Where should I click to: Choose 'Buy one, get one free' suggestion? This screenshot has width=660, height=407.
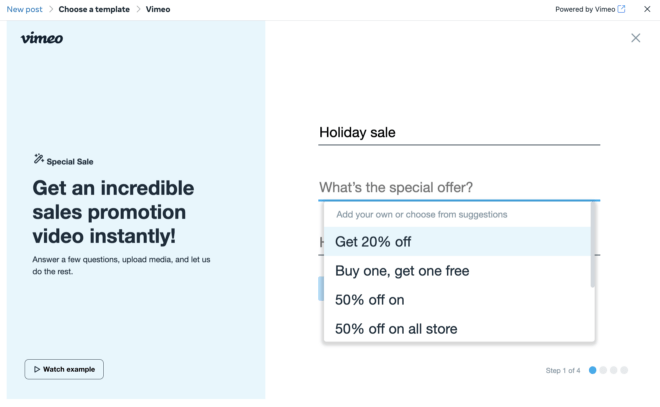click(457, 271)
